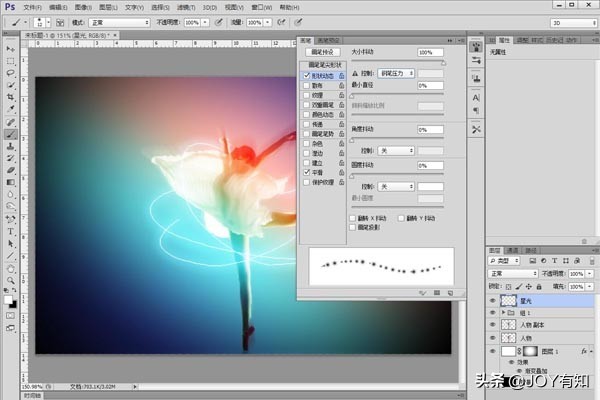
Task: Select the Move tool
Action: click(10, 47)
